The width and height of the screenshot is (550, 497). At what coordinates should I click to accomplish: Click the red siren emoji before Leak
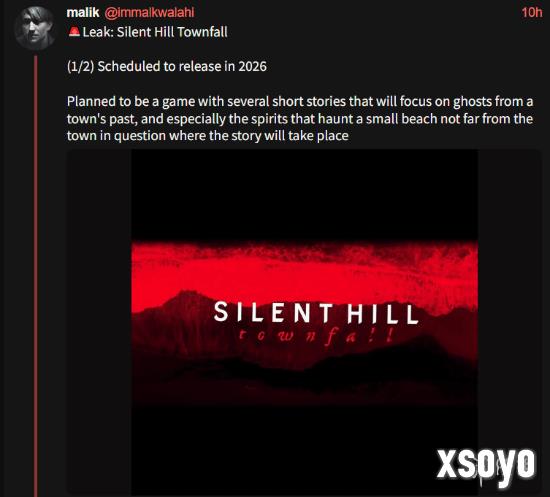pos(74,32)
